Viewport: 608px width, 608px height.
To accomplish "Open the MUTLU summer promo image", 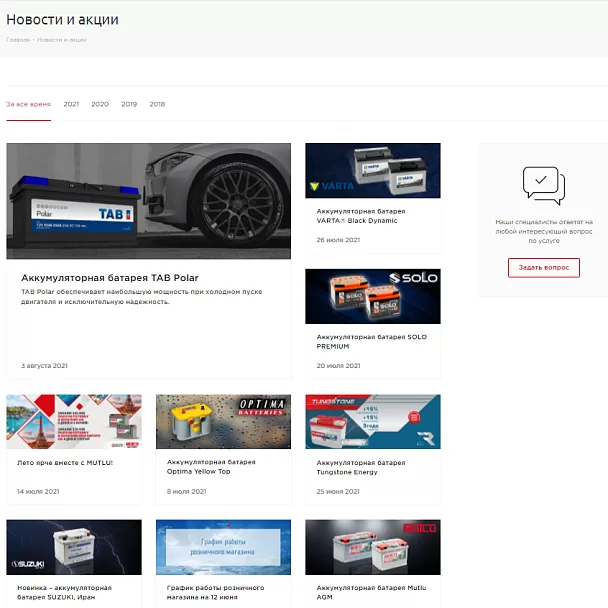I will pyautogui.click(x=74, y=421).
